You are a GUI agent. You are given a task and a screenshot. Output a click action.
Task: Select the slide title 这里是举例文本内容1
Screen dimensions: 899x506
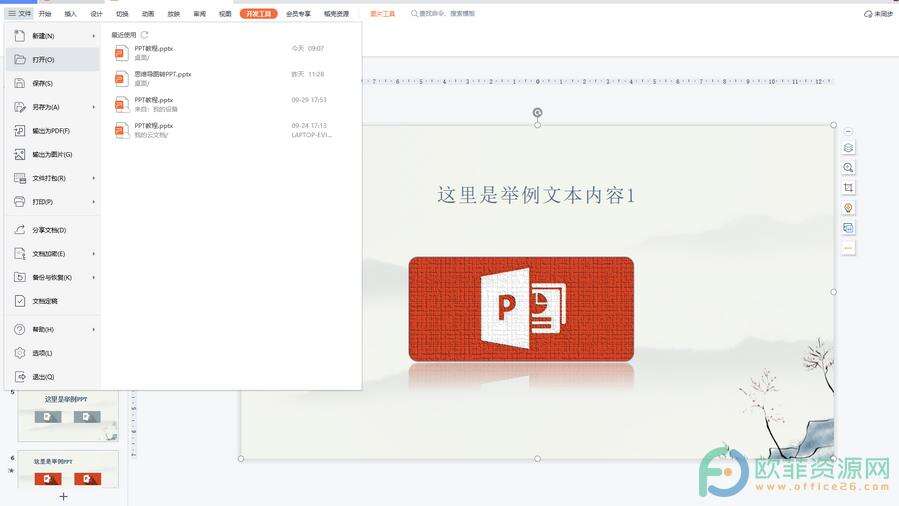(536, 195)
